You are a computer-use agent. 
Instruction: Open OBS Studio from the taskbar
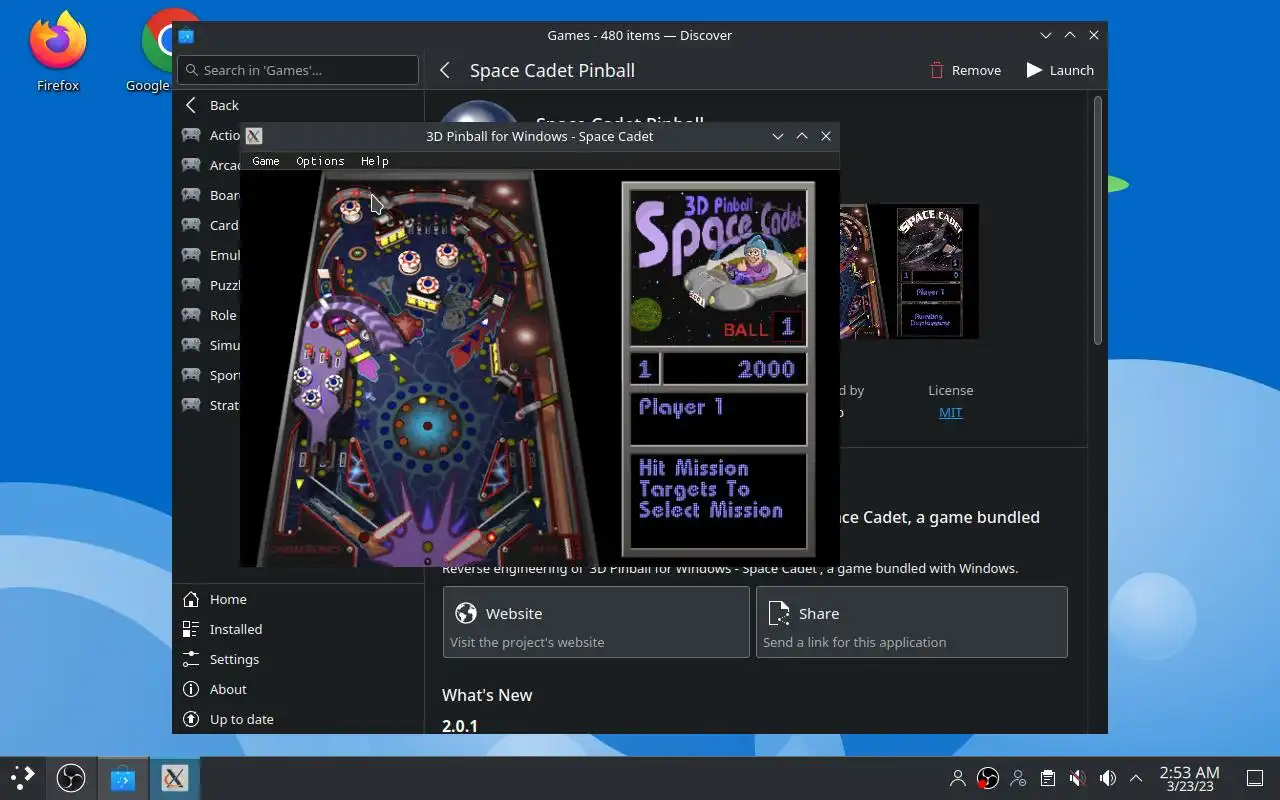71,777
